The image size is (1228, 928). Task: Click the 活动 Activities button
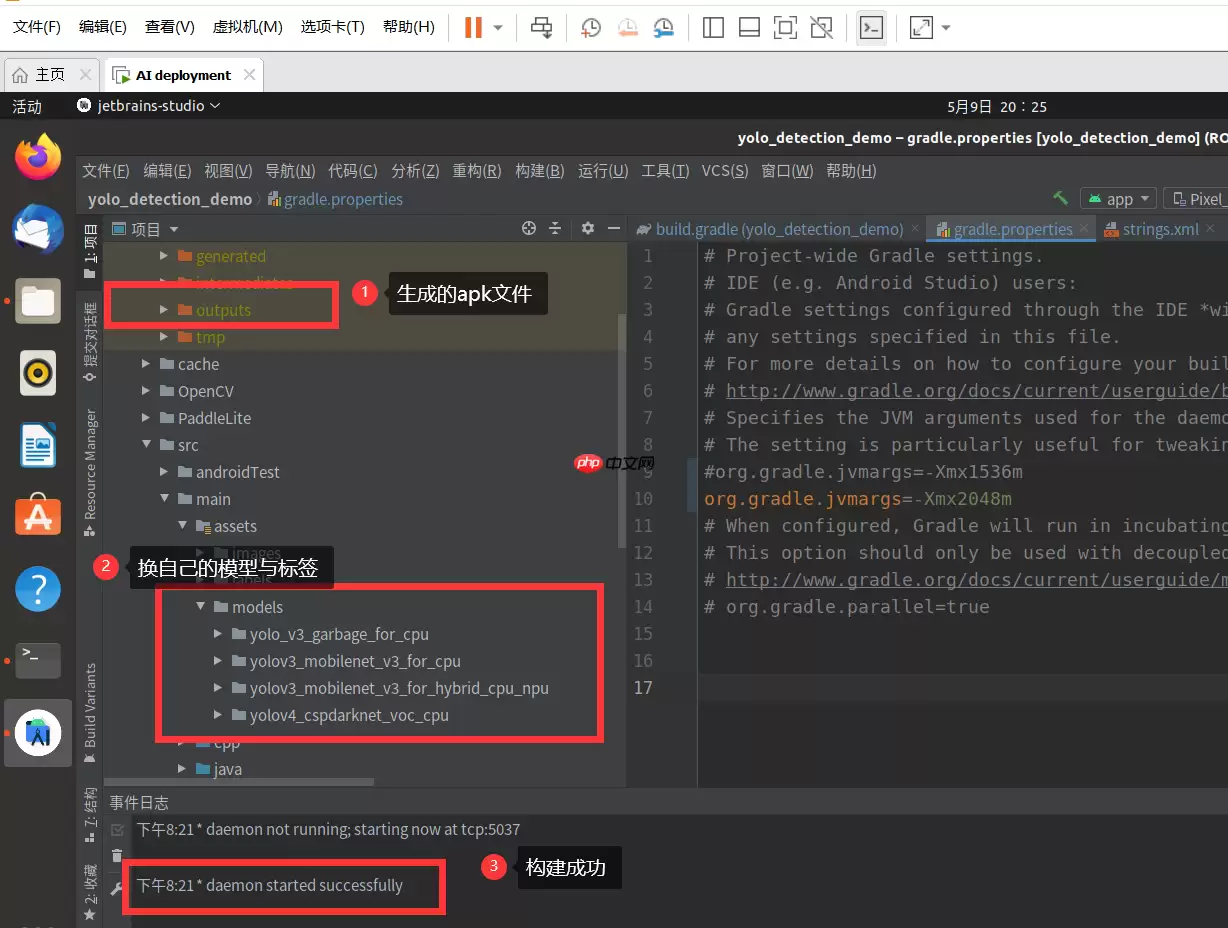click(x=27, y=106)
